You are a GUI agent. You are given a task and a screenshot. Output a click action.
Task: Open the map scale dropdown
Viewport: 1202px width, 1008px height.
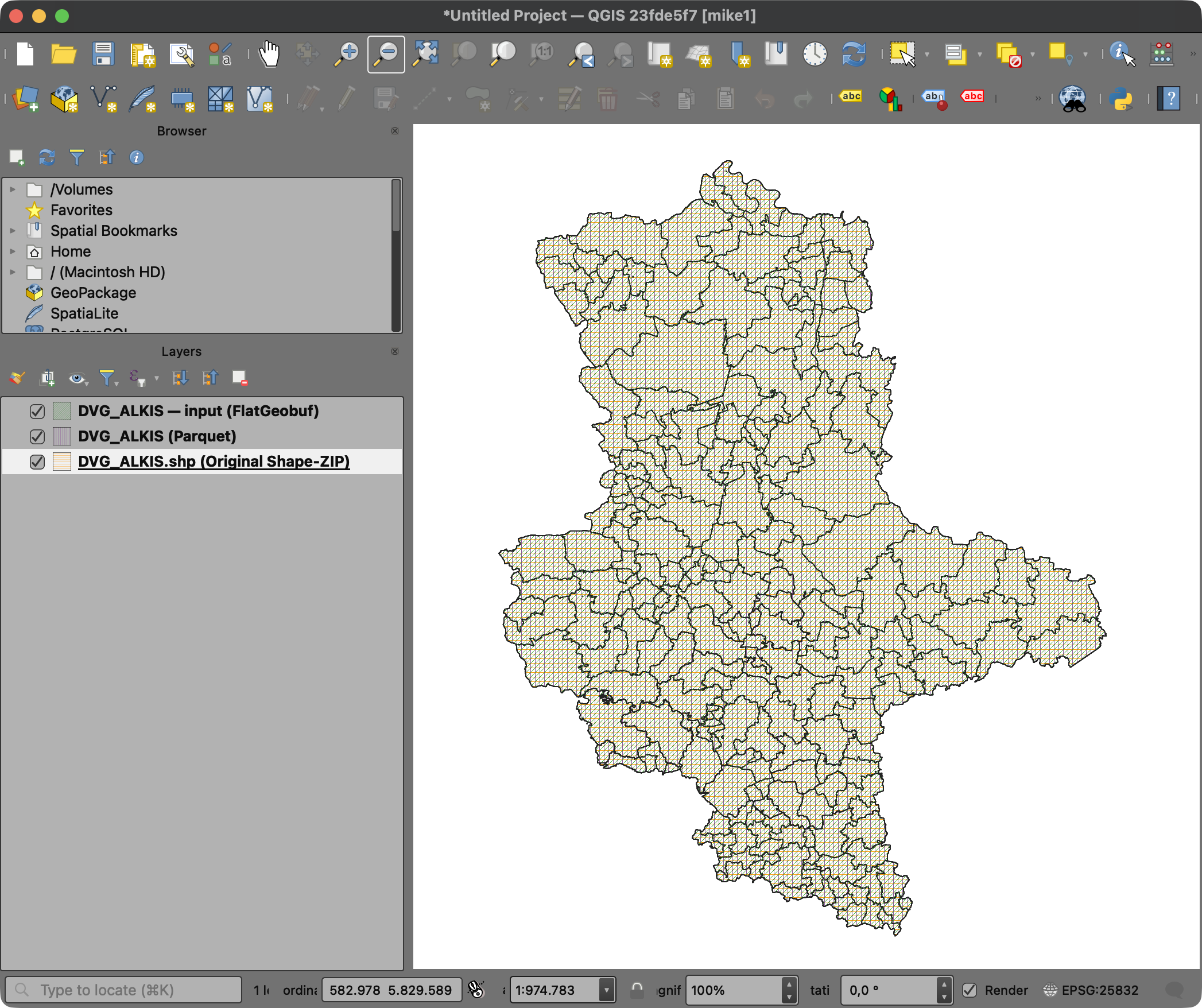[x=606, y=990]
